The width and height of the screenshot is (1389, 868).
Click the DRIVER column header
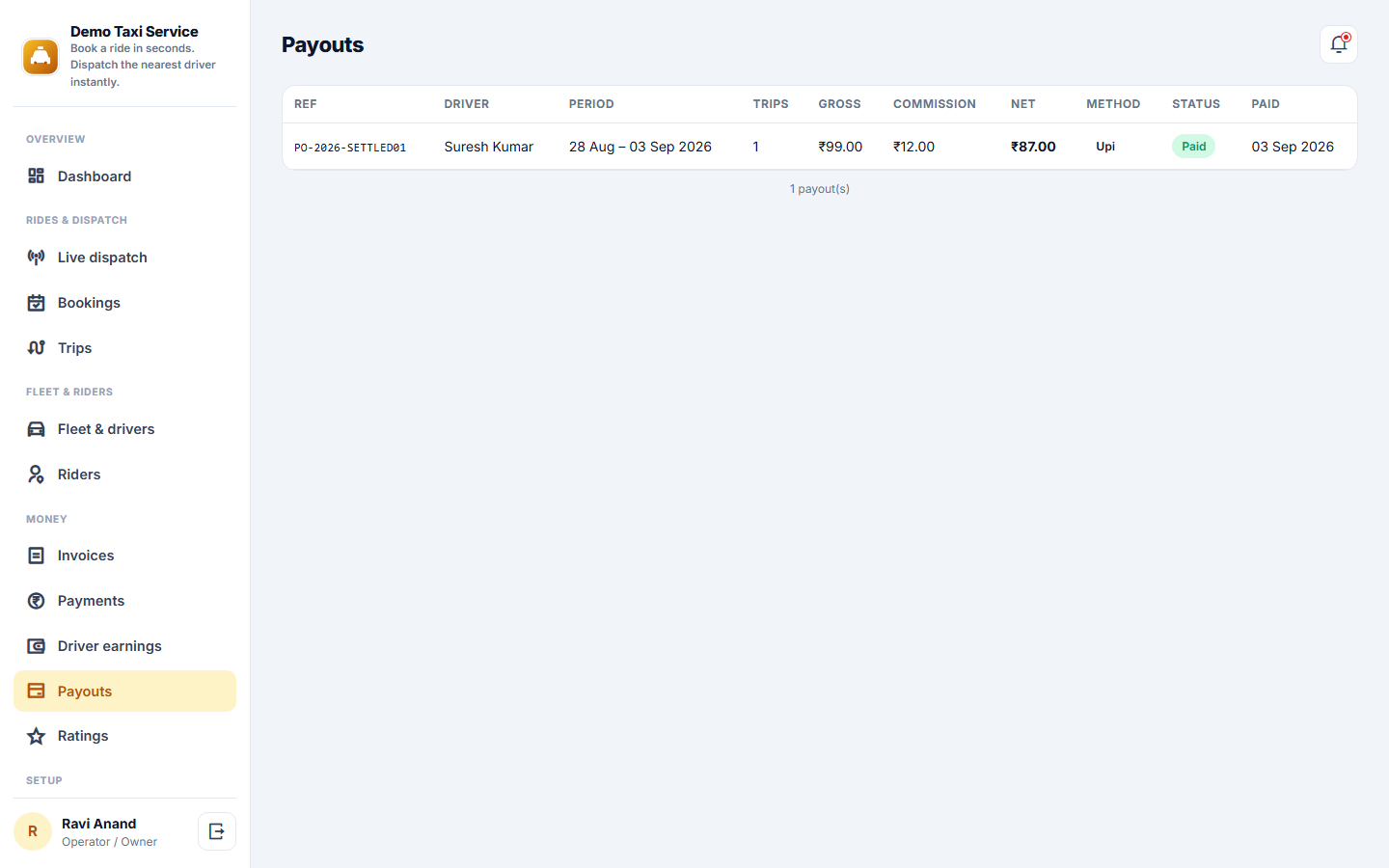pos(467,104)
